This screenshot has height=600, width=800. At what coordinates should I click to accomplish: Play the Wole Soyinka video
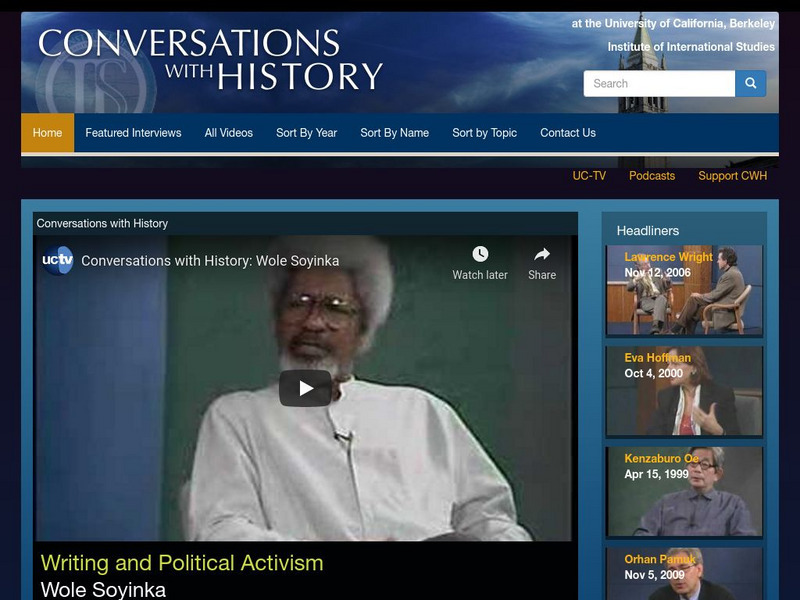tap(305, 388)
